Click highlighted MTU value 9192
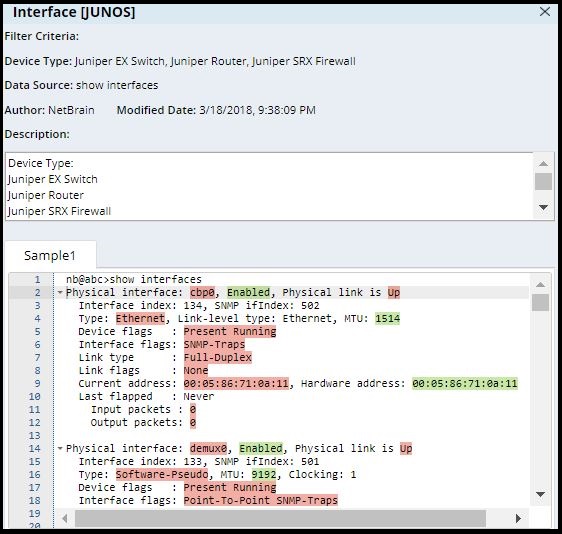This screenshot has width=562, height=534. coord(264,475)
